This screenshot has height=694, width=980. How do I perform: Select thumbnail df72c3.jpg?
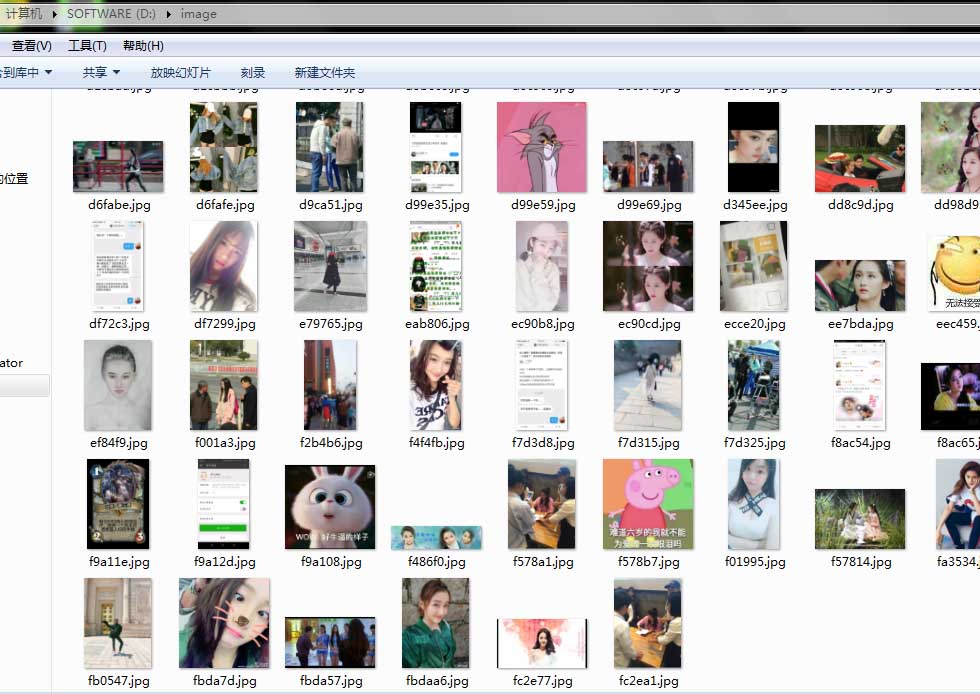[x=118, y=266]
